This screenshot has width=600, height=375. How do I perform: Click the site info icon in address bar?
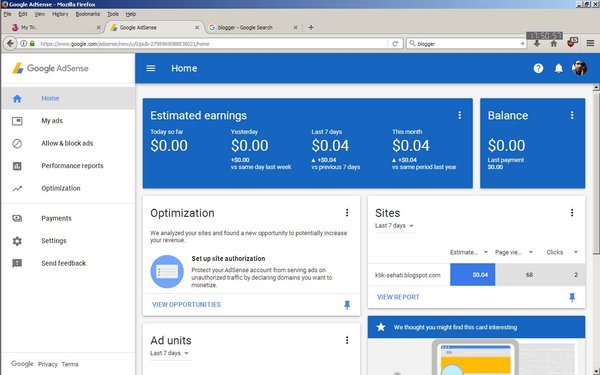pyautogui.click(x=23, y=44)
